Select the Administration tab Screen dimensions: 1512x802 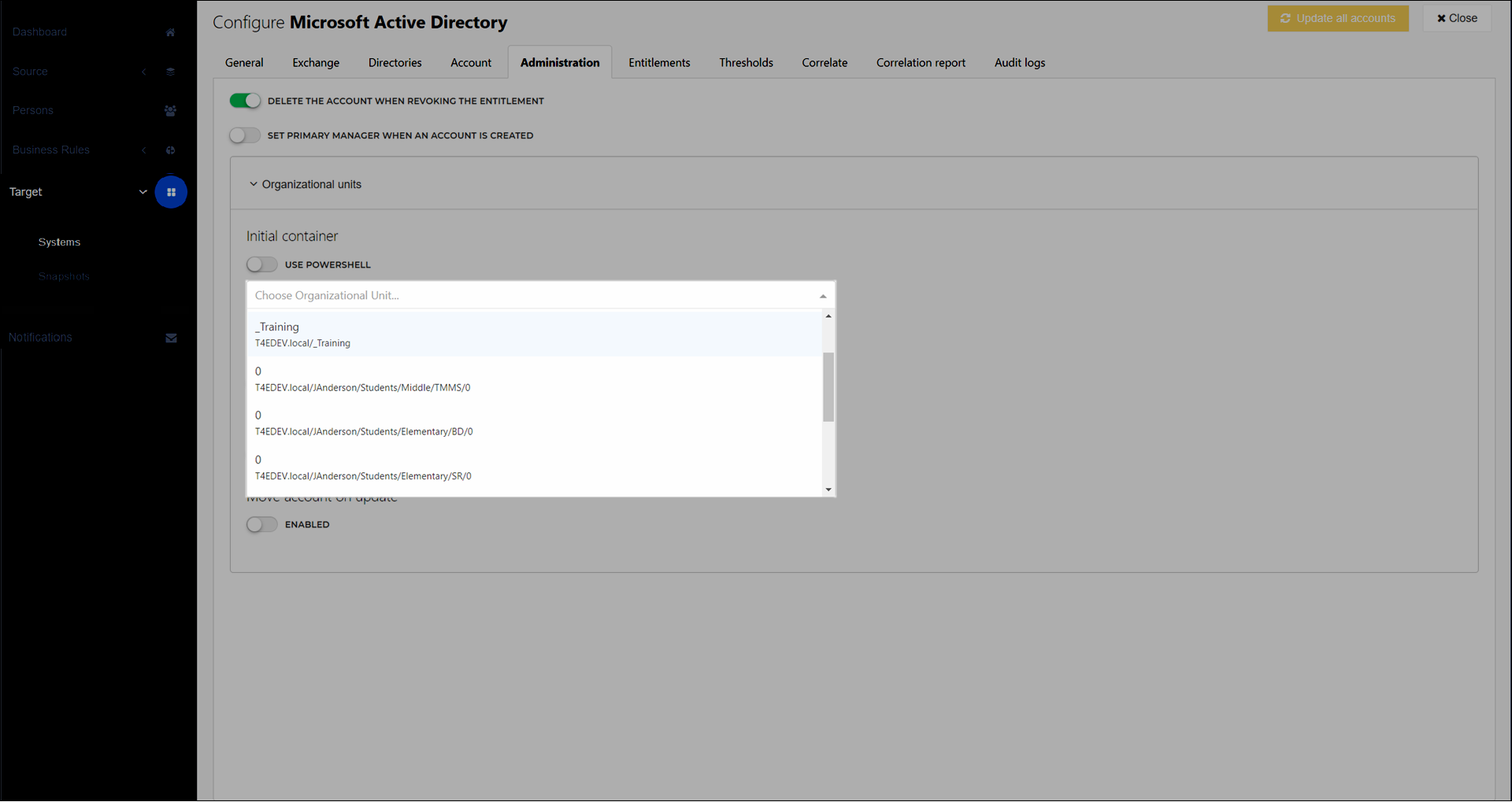(x=560, y=63)
